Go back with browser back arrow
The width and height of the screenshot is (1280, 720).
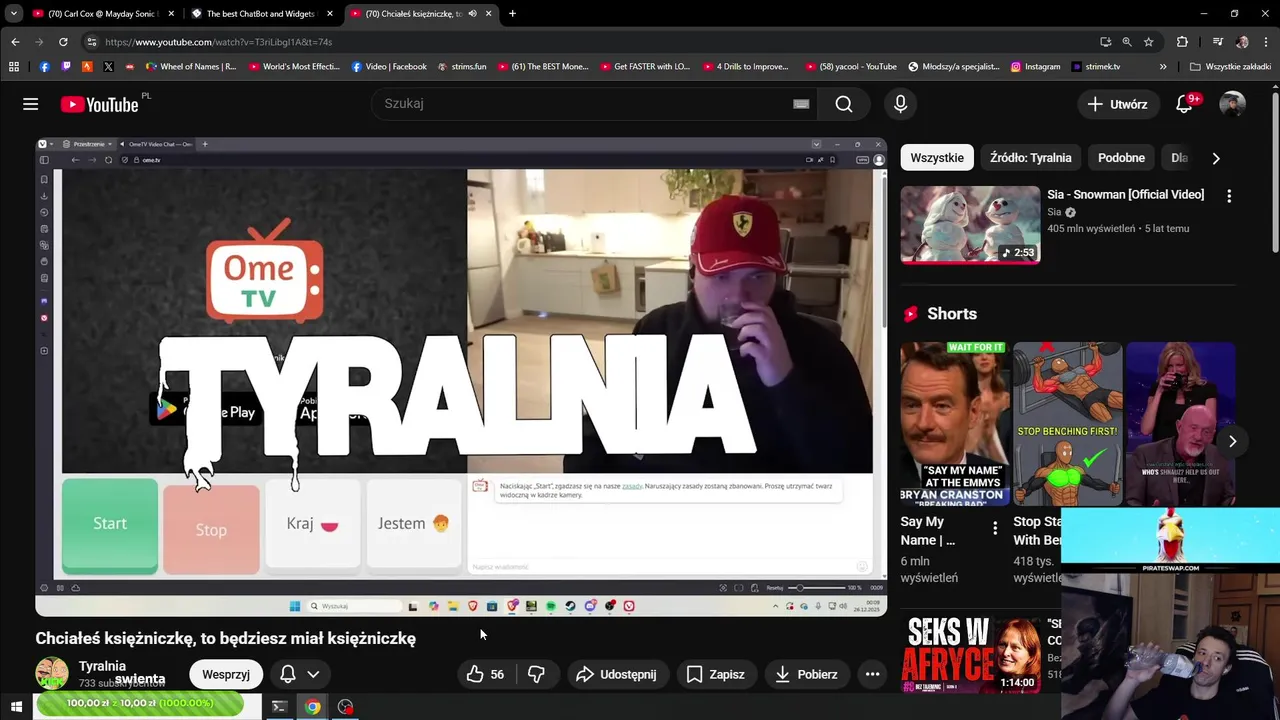(x=15, y=42)
